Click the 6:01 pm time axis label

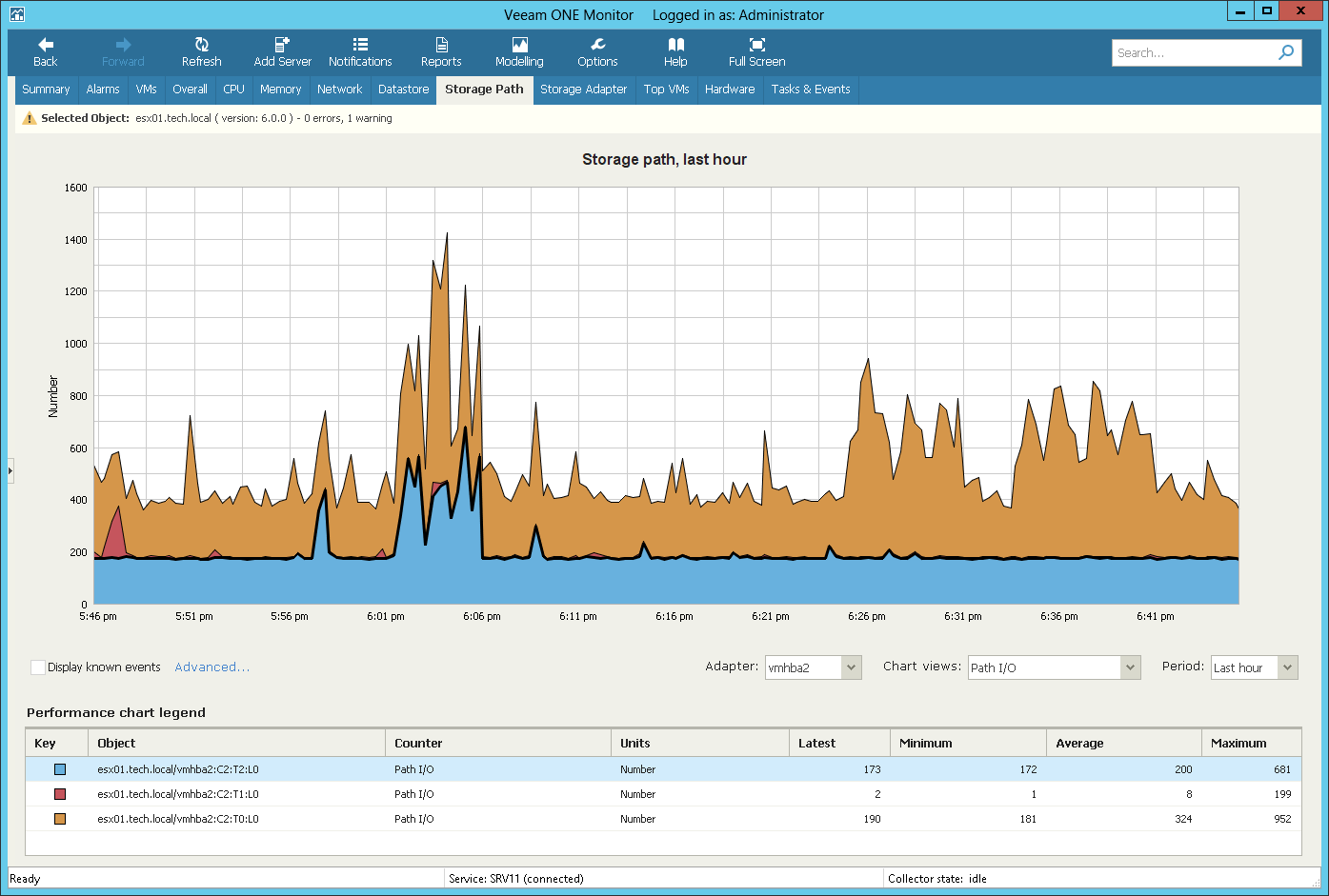(x=386, y=617)
